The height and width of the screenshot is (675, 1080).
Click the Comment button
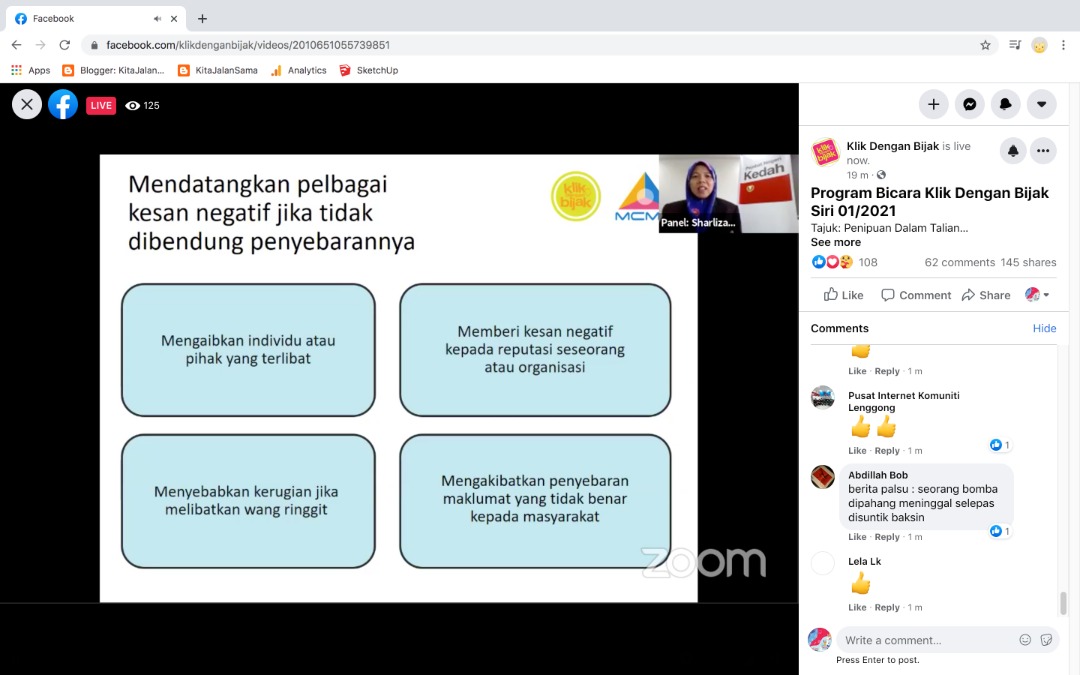[915, 295]
